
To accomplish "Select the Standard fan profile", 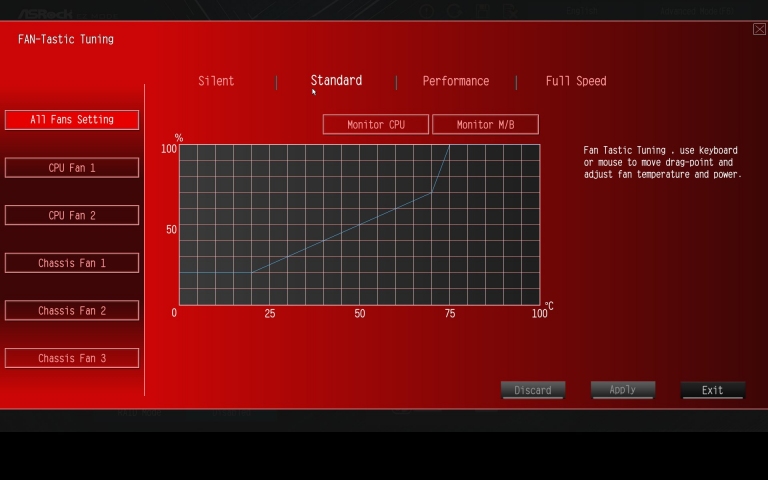I will [336, 81].
